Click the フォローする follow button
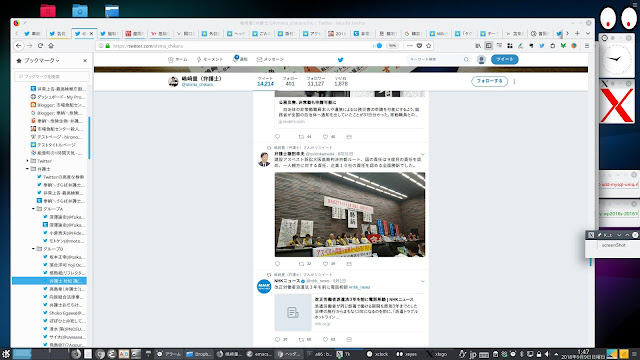The width and height of the screenshot is (640, 360). point(489,81)
